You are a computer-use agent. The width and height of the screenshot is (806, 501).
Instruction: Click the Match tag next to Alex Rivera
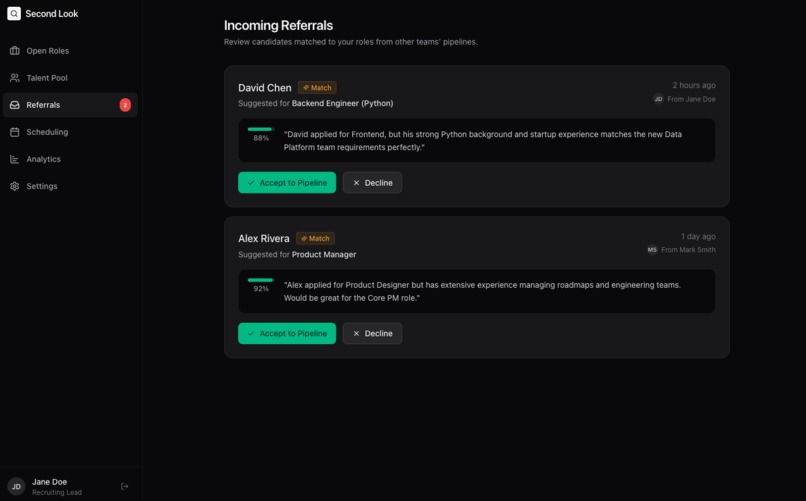pos(315,238)
